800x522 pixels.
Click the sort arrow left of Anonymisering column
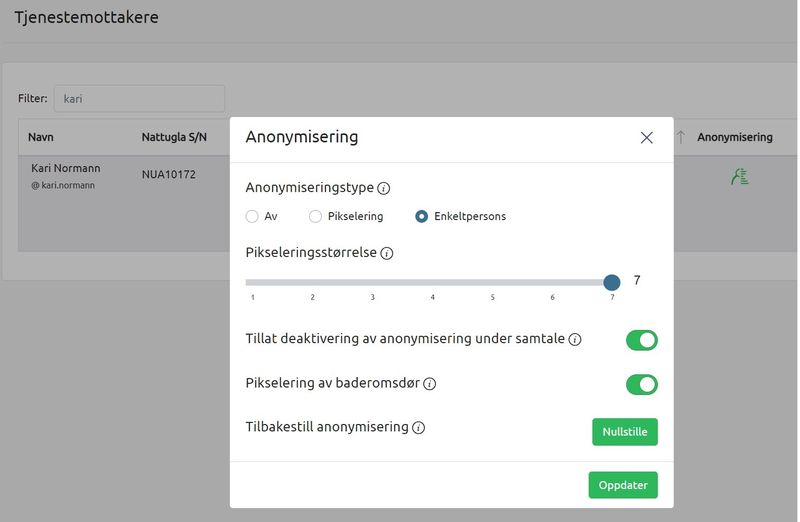tap(681, 138)
